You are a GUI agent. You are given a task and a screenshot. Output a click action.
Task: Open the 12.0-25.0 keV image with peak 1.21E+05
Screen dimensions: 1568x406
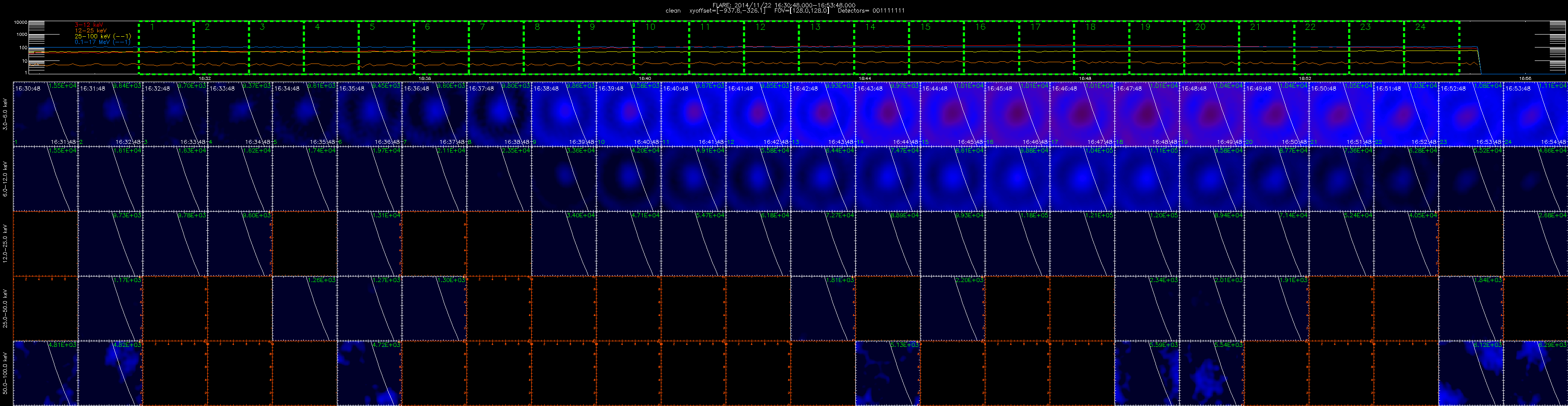coord(1082,244)
